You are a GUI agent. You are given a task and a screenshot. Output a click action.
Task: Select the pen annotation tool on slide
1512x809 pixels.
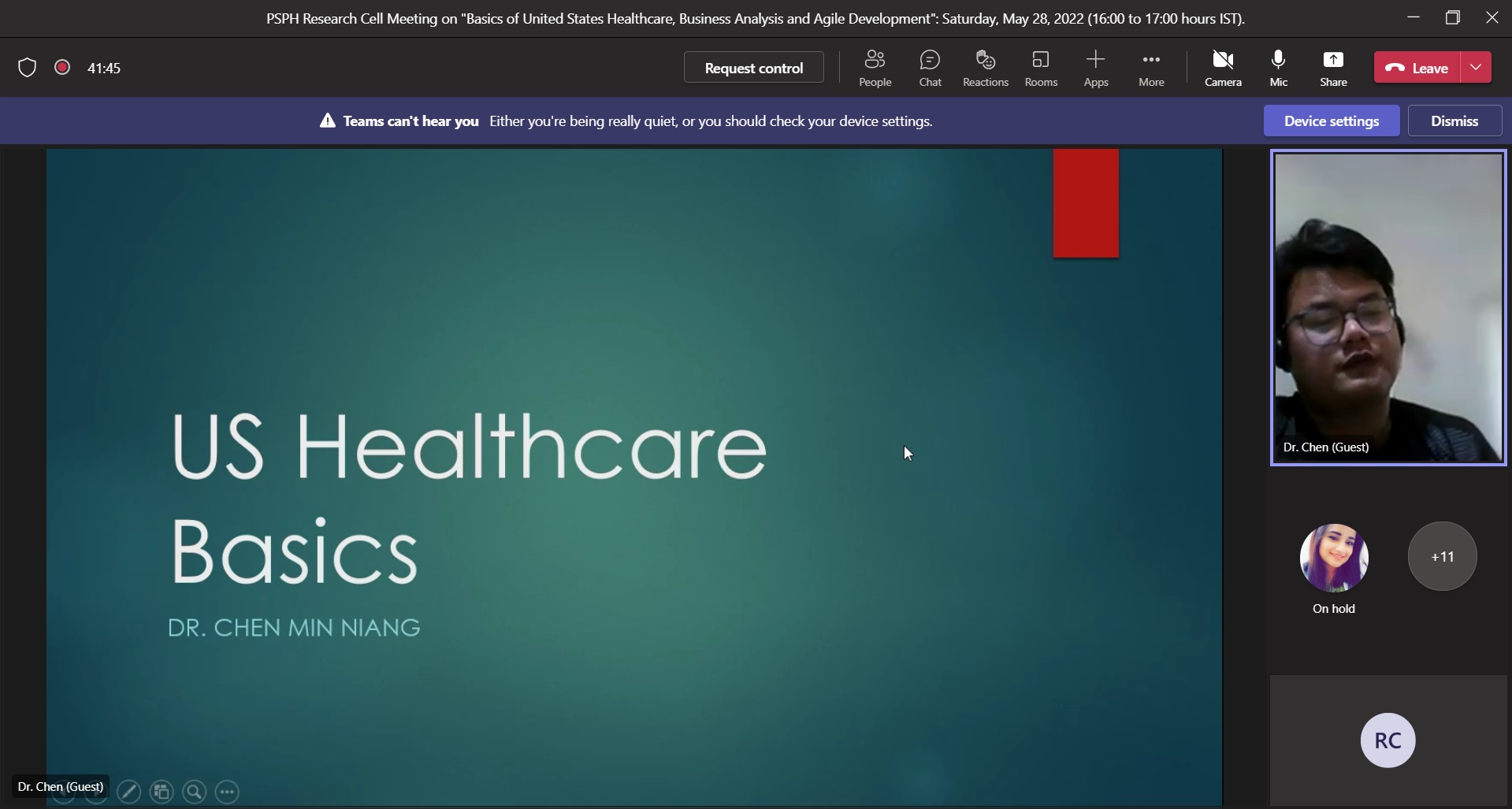point(128,792)
